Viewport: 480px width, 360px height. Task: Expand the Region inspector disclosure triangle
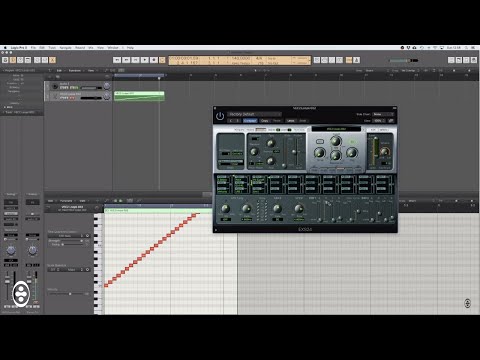(x=4, y=70)
